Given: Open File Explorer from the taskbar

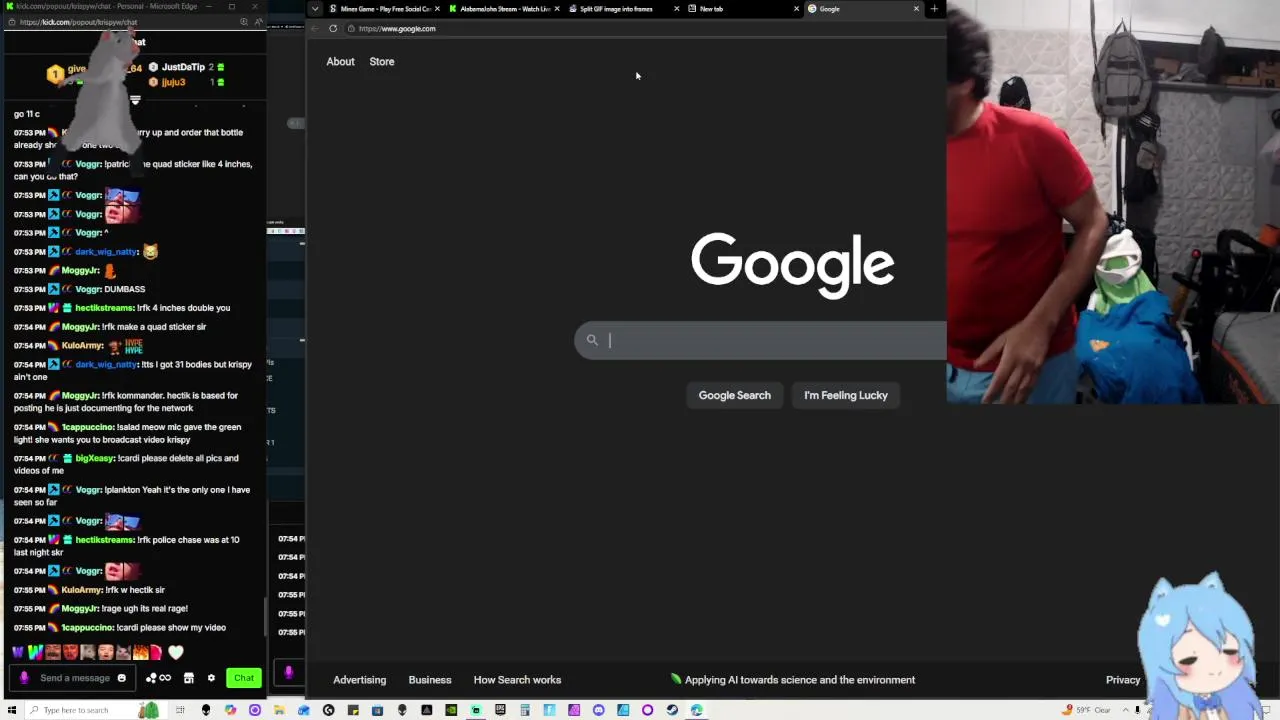Looking at the screenshot, I should (278, 710).
